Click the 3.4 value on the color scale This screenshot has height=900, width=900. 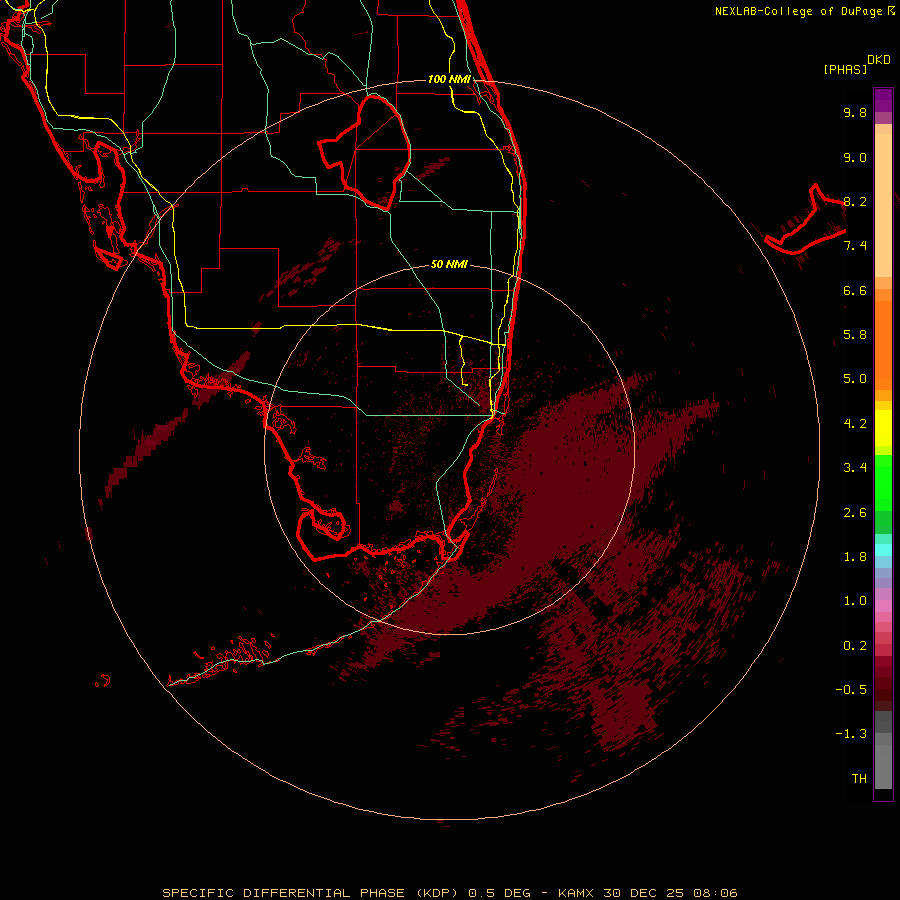pyautogui.click(x=855, y=468)
